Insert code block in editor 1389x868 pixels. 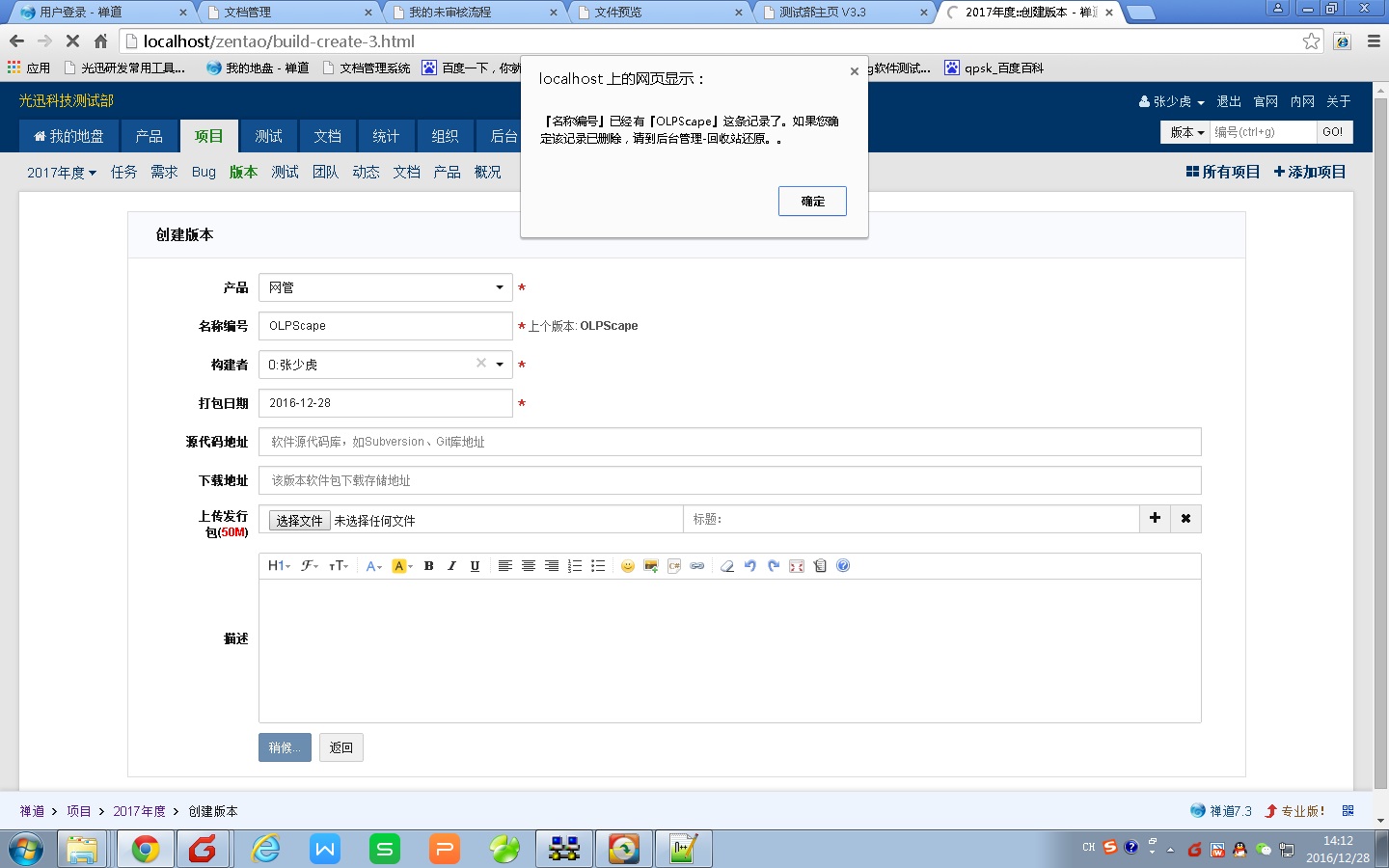tap(674, 566)
